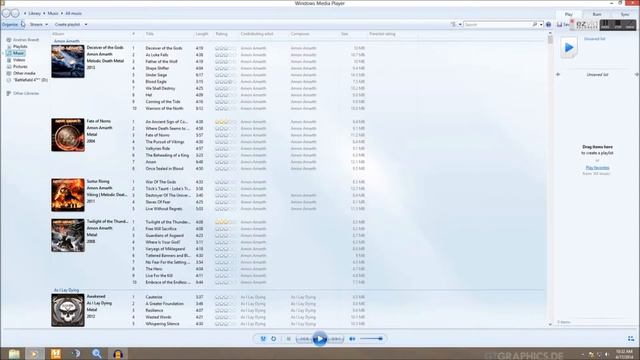
Task: Adjust the volume slider
Action: pyautogui.click(x=371, y=339)
